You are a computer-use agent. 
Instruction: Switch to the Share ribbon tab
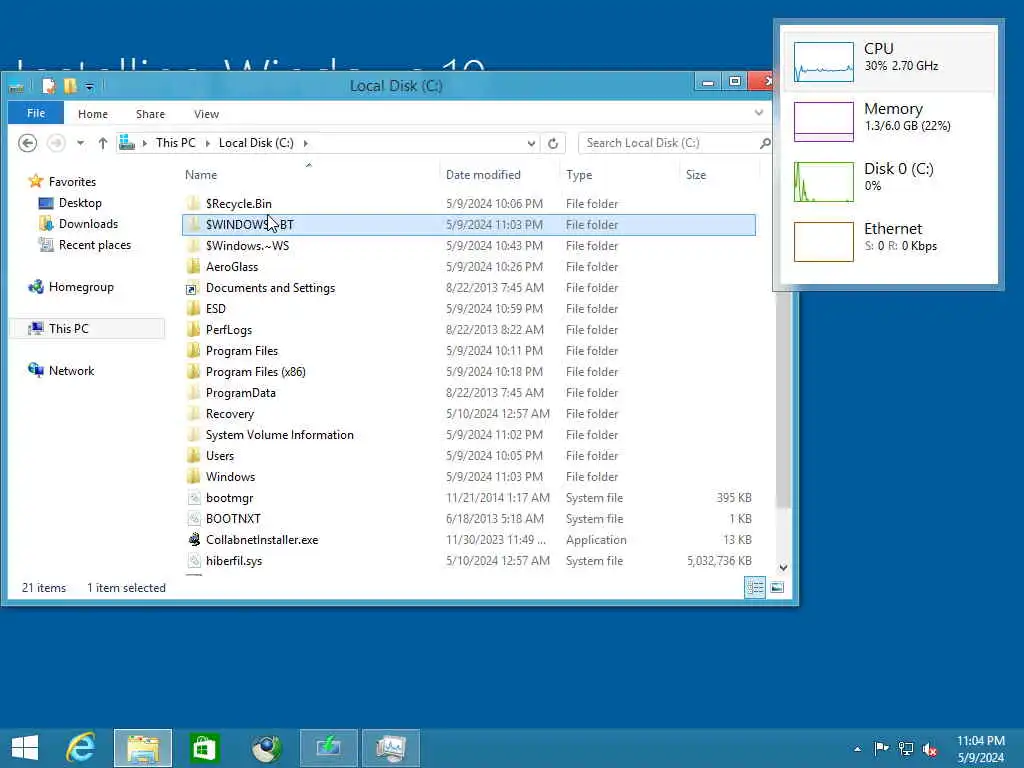pos(150,114)
